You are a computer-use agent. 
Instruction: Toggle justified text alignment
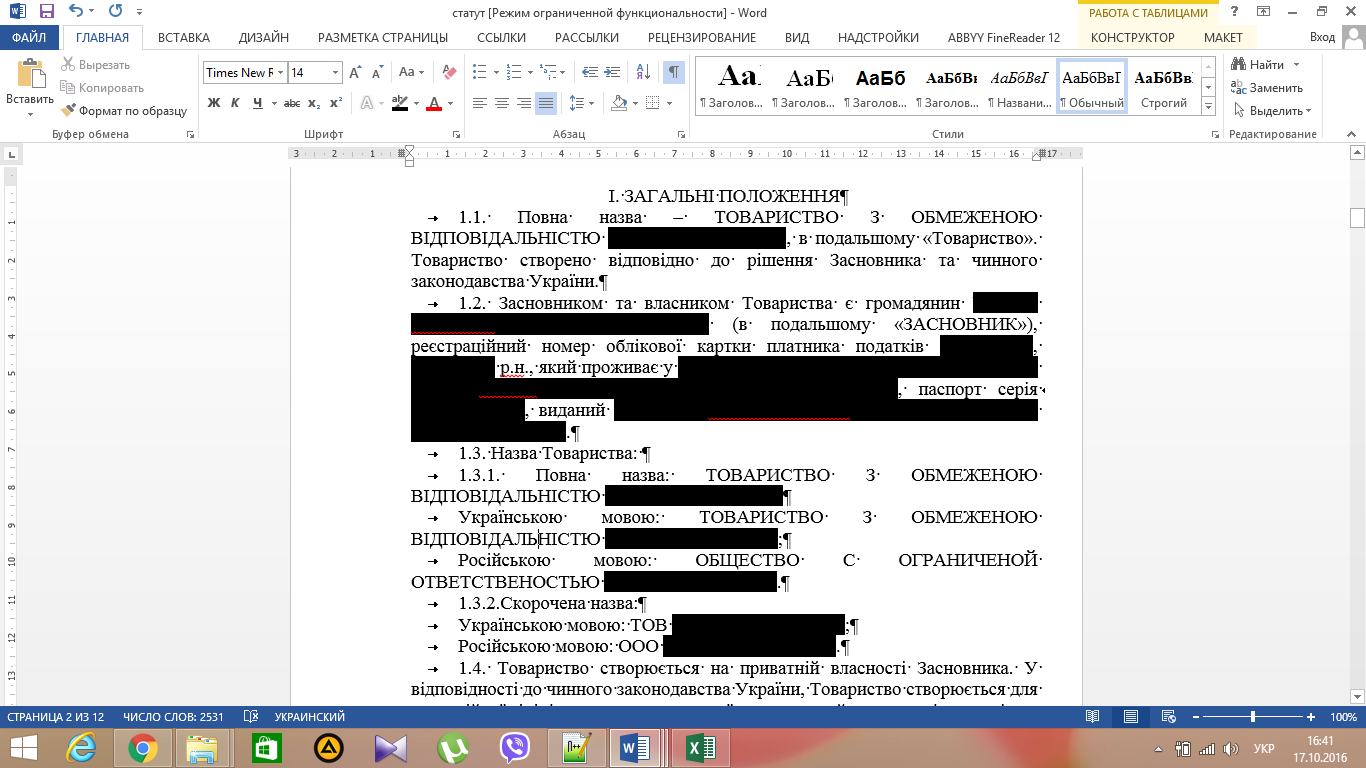546,103
